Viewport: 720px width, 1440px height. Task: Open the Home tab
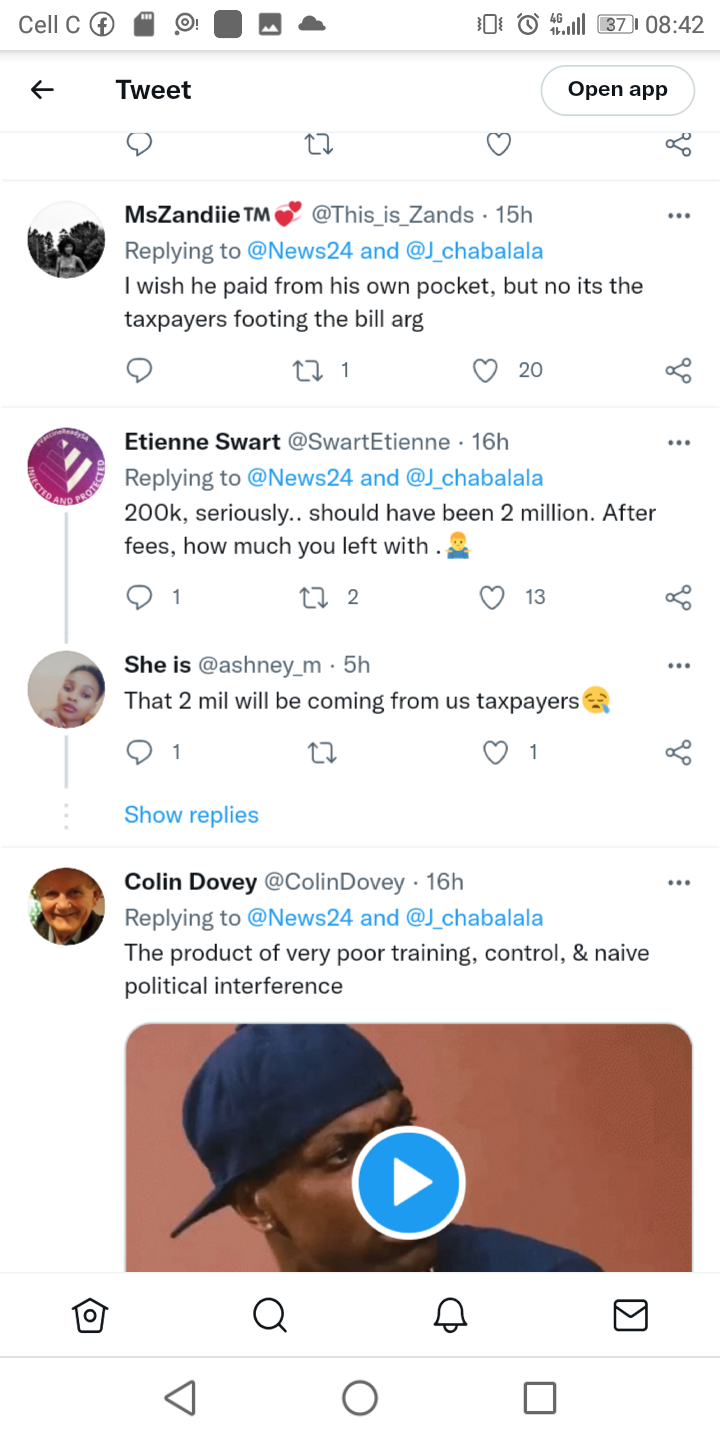coord(90,1315)
